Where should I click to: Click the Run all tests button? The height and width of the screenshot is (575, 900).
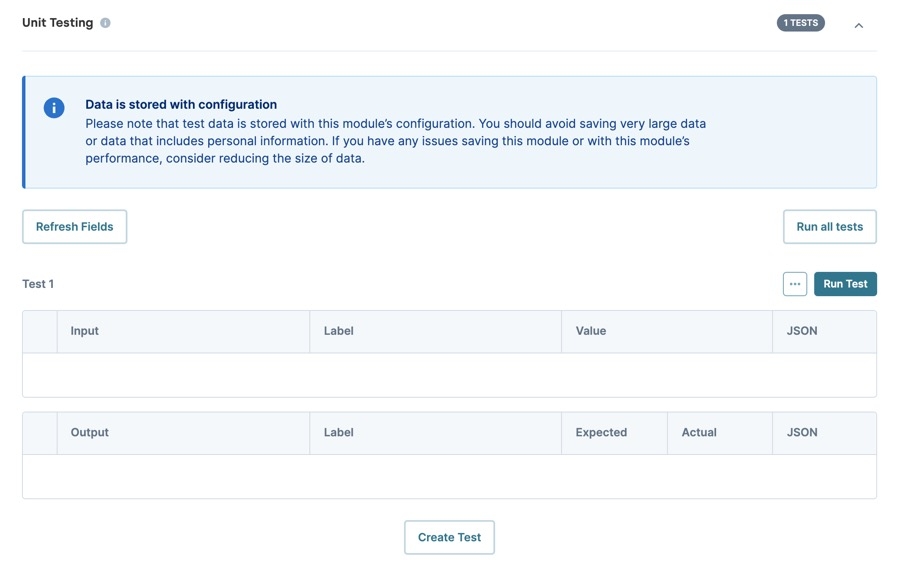click(x=829, y=227)
